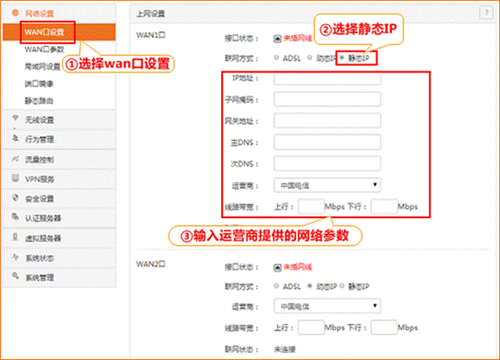Select 静态IP radio for WAN2
The width and height of the screenshot is (500, 360).
click(342, 286)
